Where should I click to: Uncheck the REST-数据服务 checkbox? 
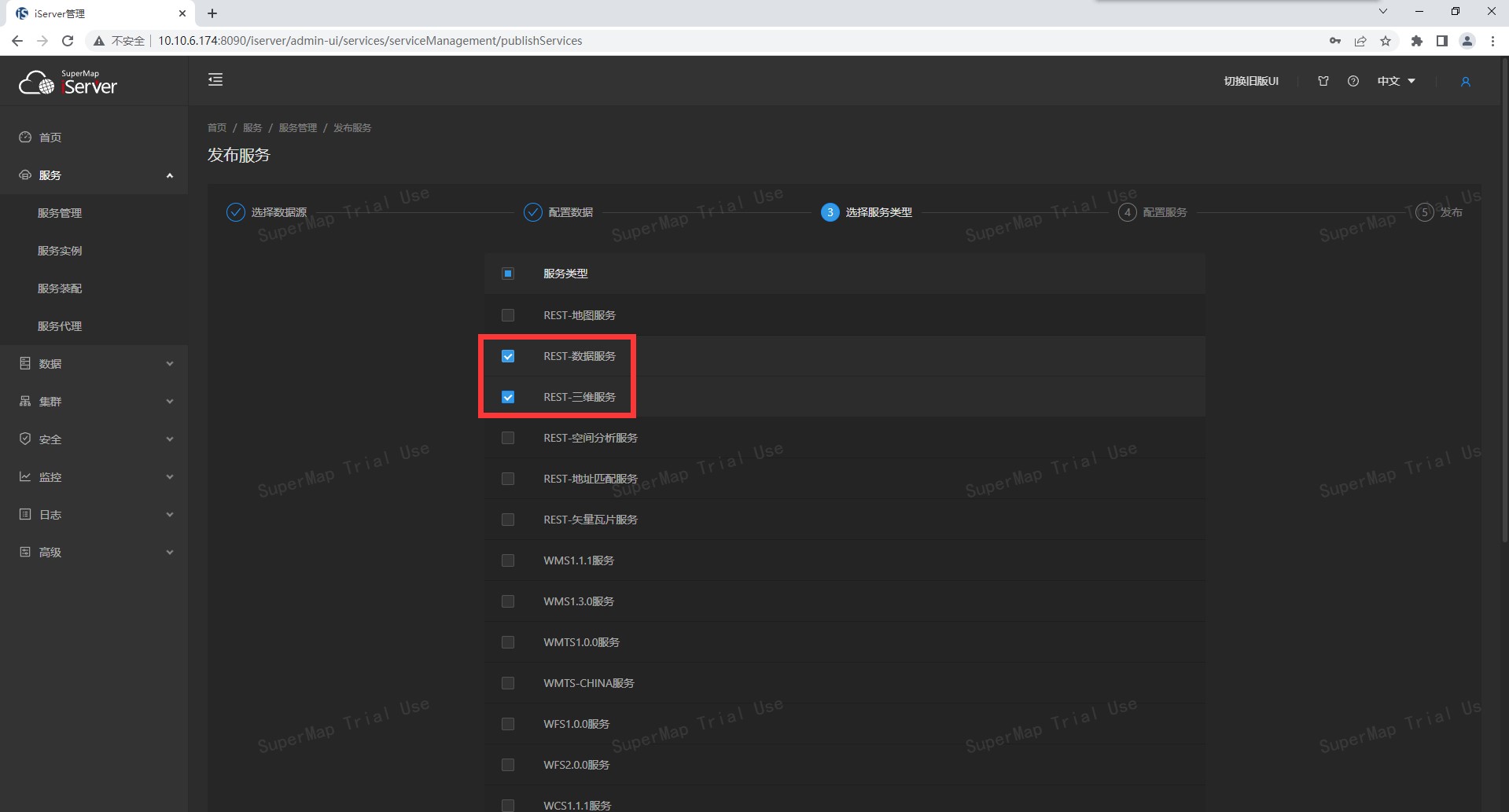508,356
